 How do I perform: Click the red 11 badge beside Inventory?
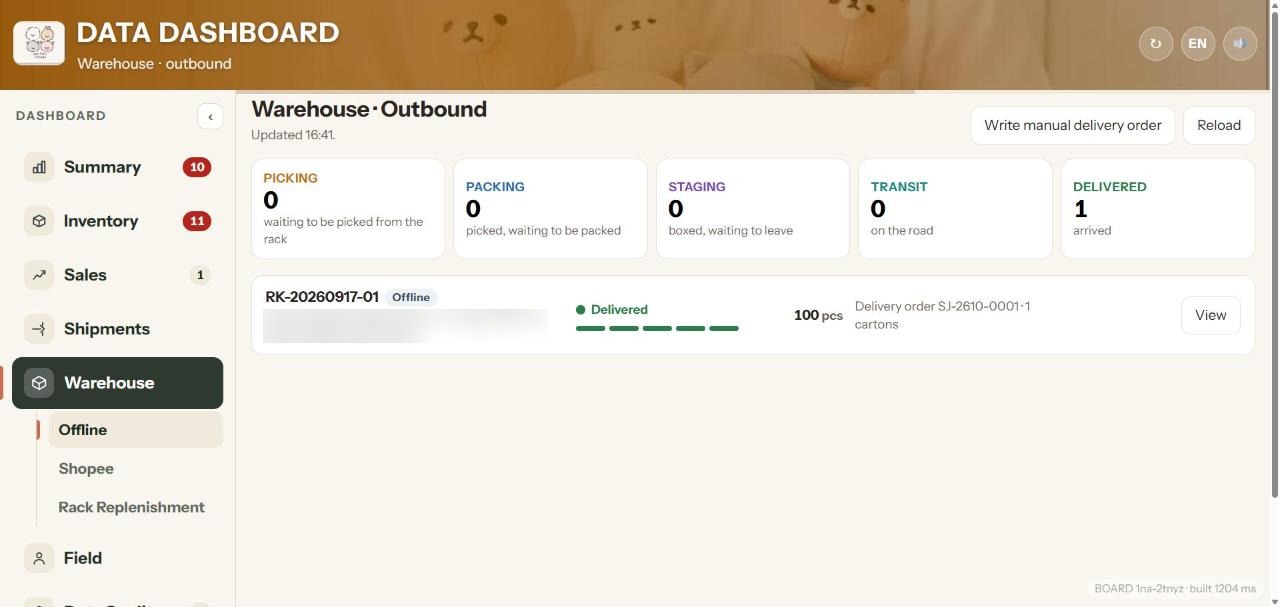[x=196, y=221]
